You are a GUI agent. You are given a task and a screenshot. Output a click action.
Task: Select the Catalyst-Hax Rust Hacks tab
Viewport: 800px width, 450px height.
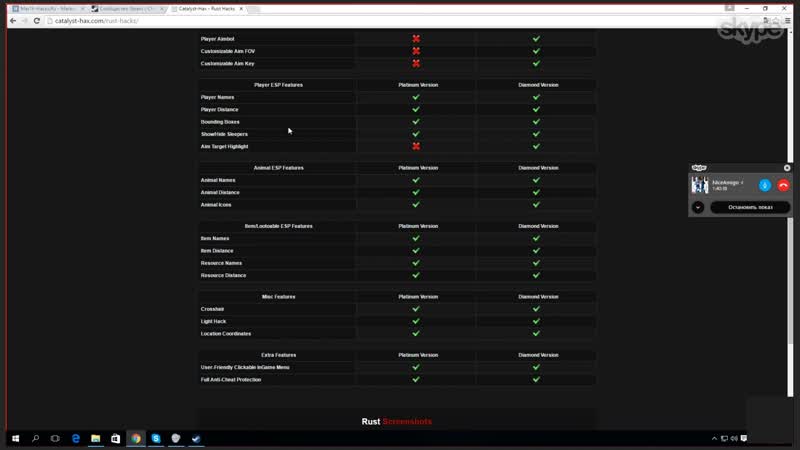[207, 9]
